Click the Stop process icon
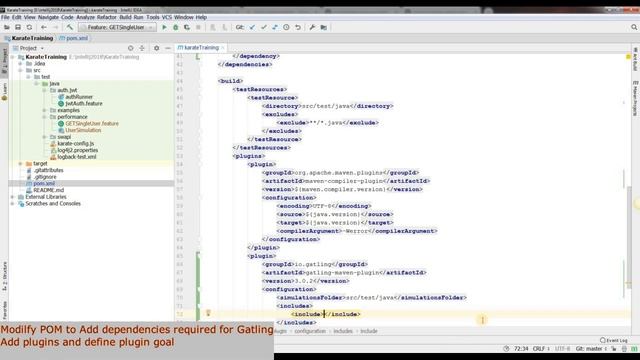This screenshot has height=360, width=640. pyautogui.click(x=198, y=27)
